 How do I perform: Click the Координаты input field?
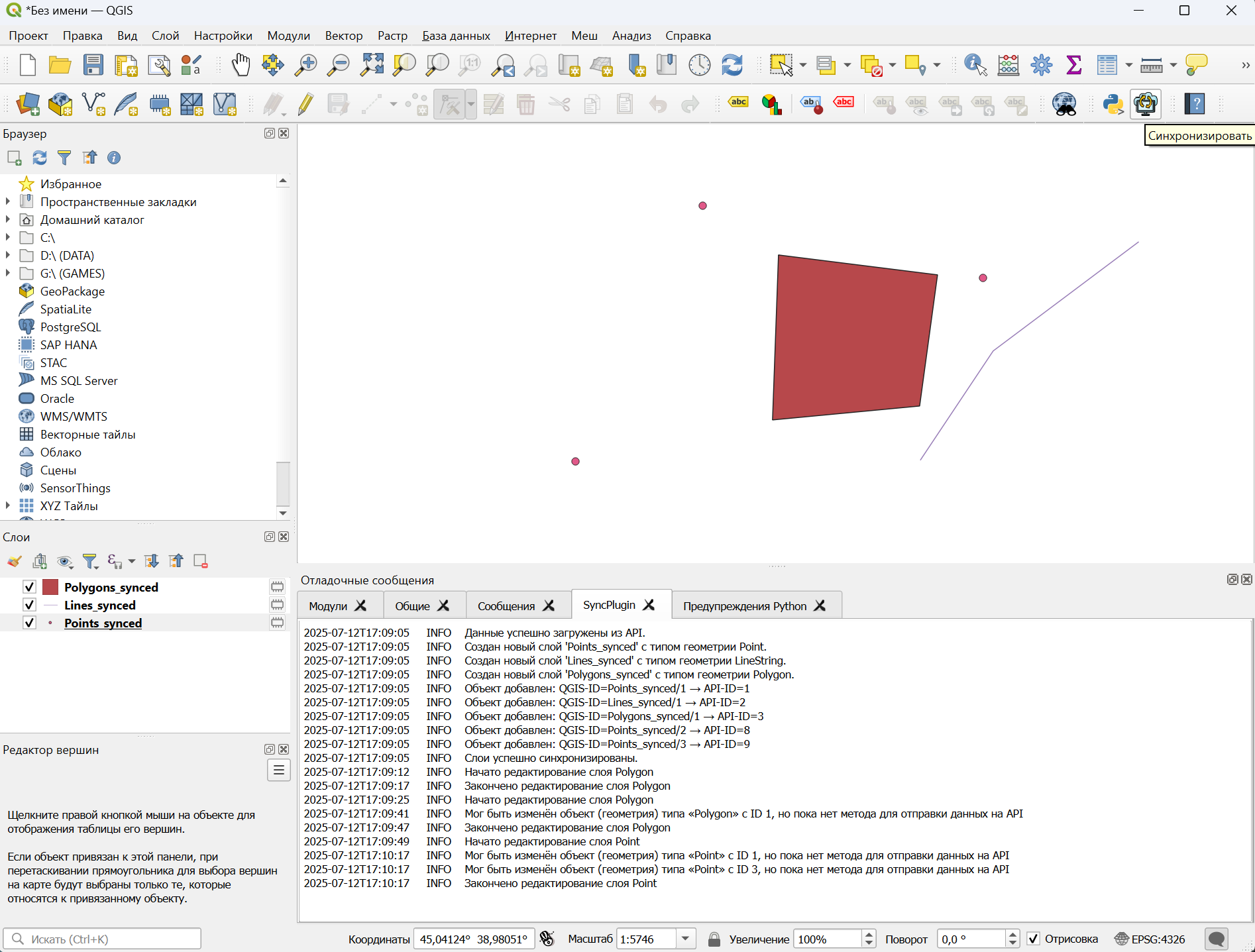click(x=474, y=939)
